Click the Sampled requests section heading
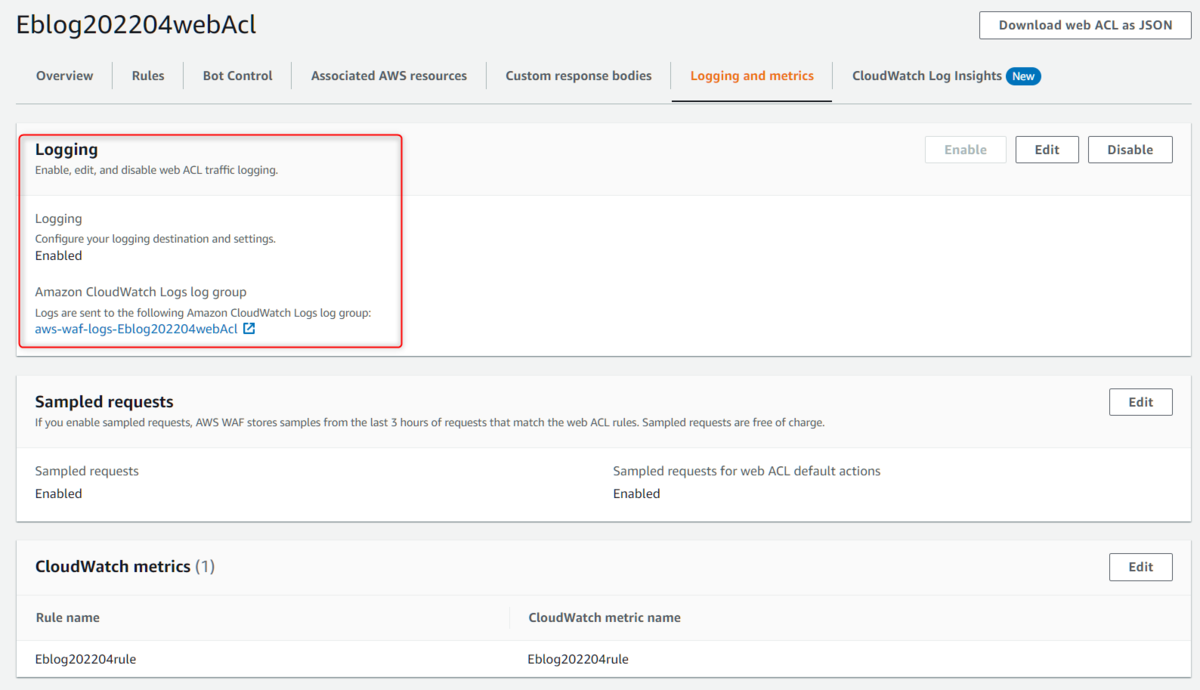 pyautogui.click(x=104, y=402)
